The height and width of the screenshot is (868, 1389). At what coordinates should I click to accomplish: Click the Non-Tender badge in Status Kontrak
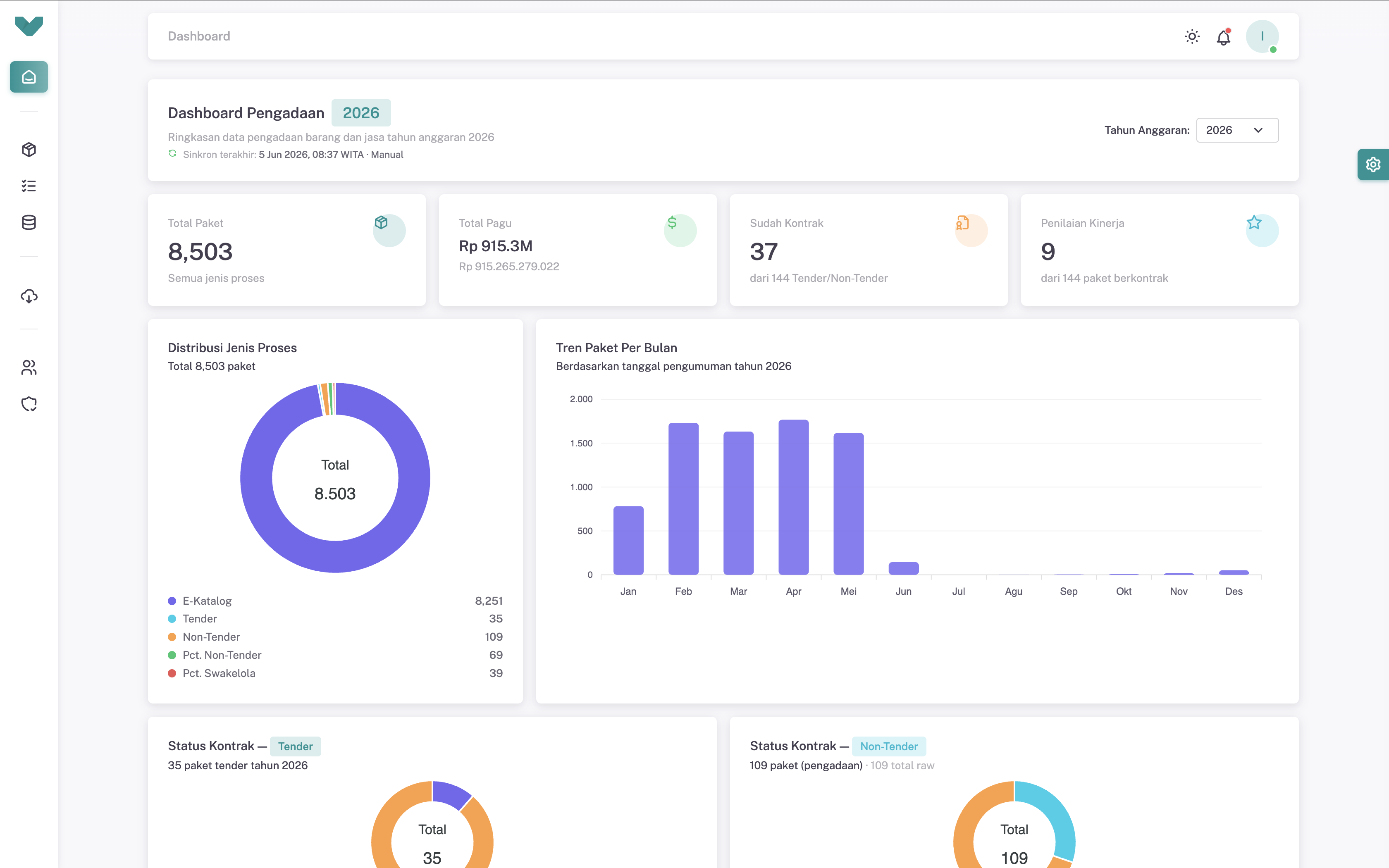pos(888,746)
